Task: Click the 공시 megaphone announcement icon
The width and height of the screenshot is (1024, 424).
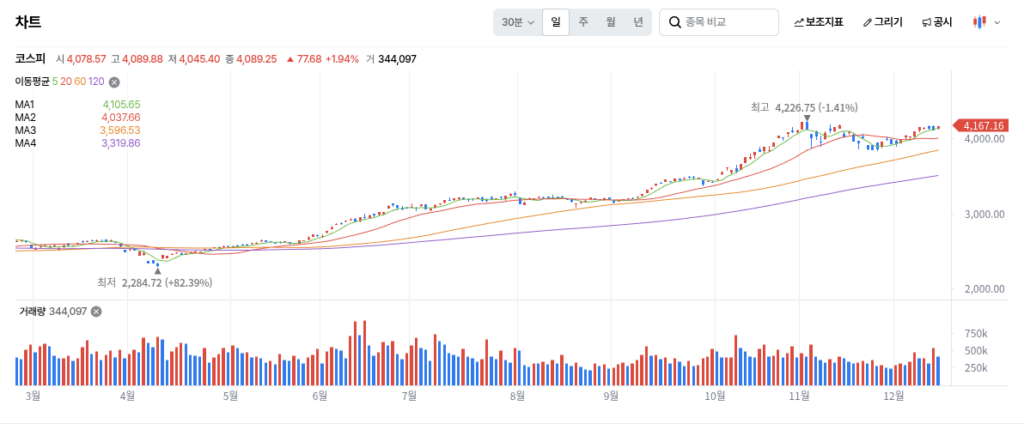Action: coord(927,22)
